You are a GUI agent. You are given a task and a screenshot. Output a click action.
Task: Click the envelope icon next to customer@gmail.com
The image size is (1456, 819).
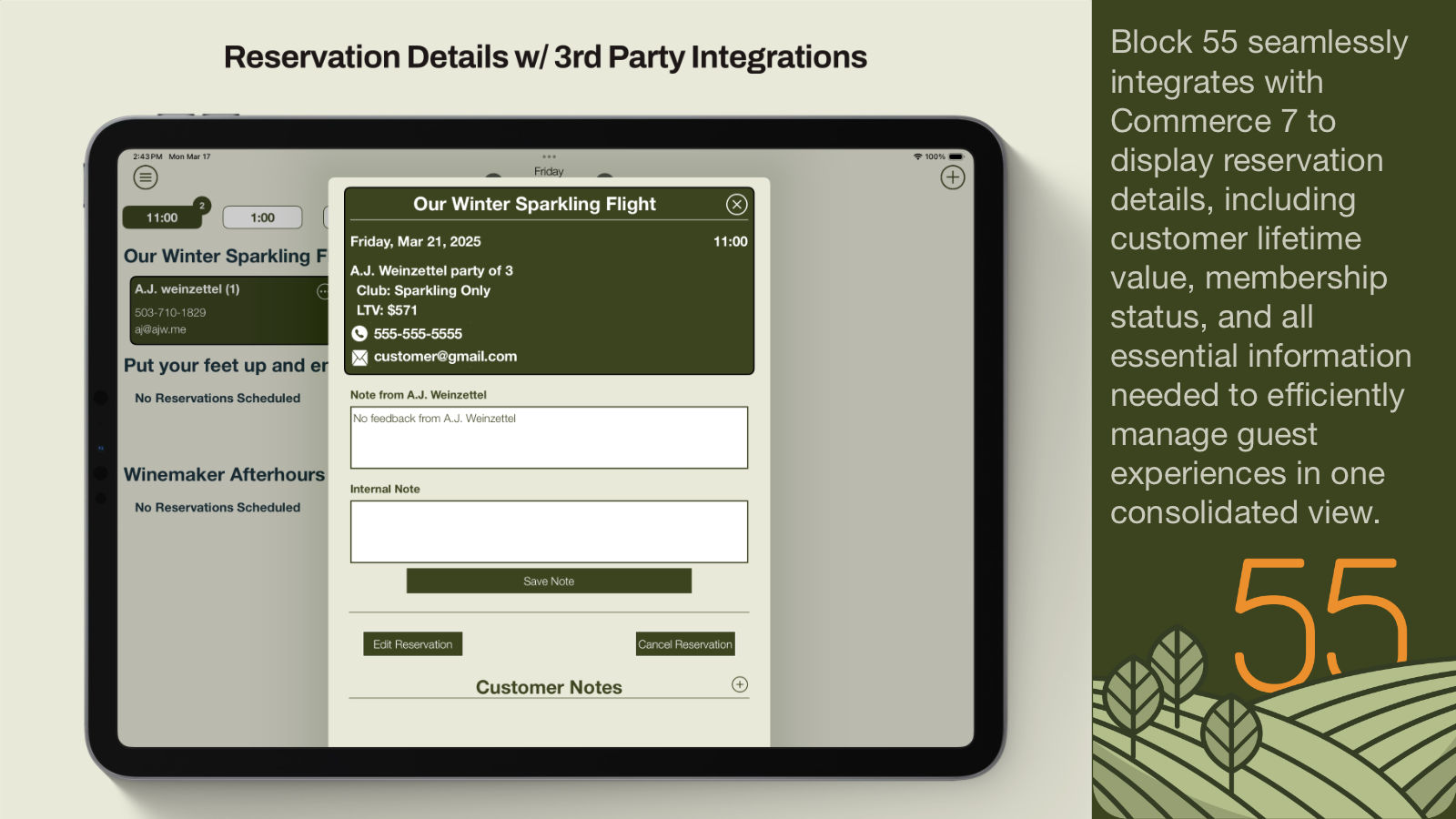click(359, 357)
